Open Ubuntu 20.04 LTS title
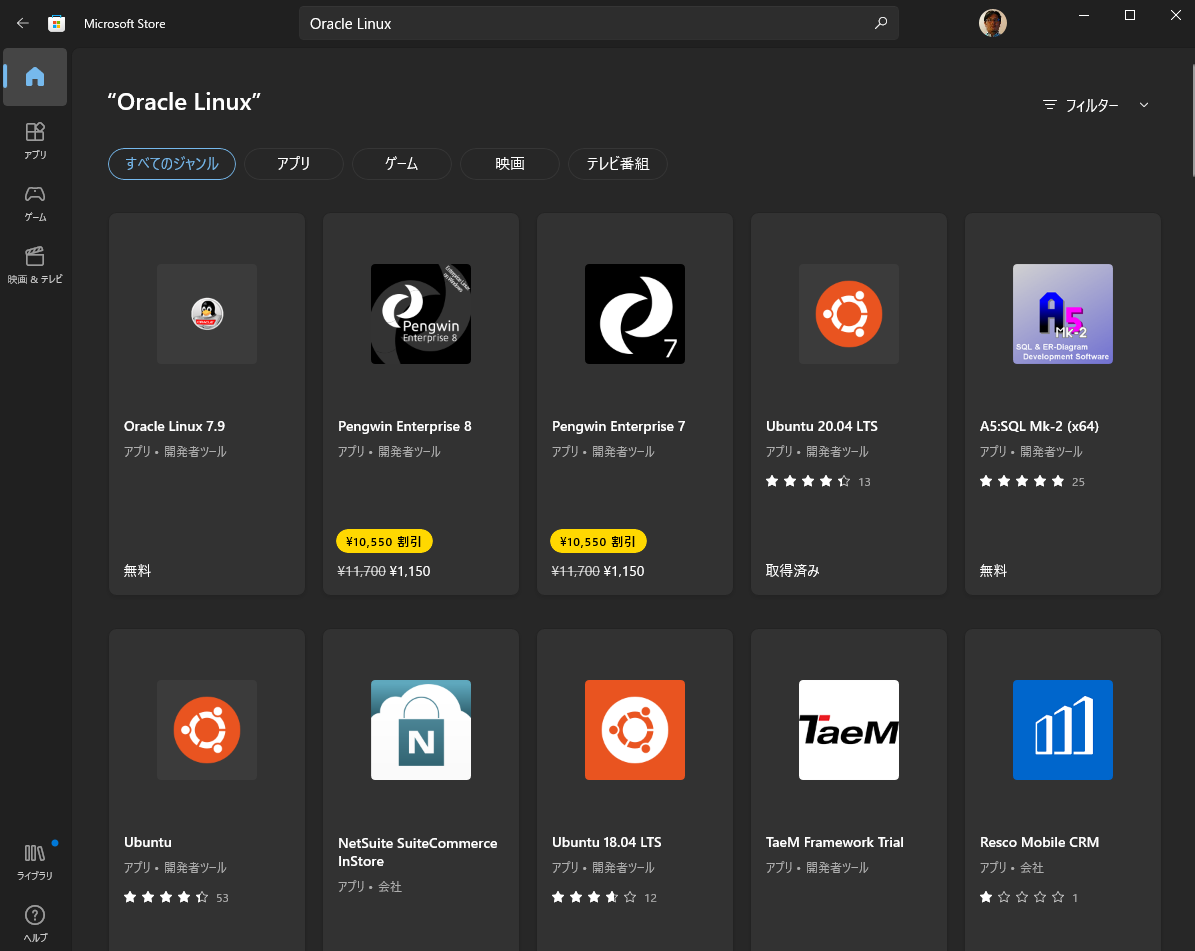This screenshot has width=1195, height=951. 822,427
